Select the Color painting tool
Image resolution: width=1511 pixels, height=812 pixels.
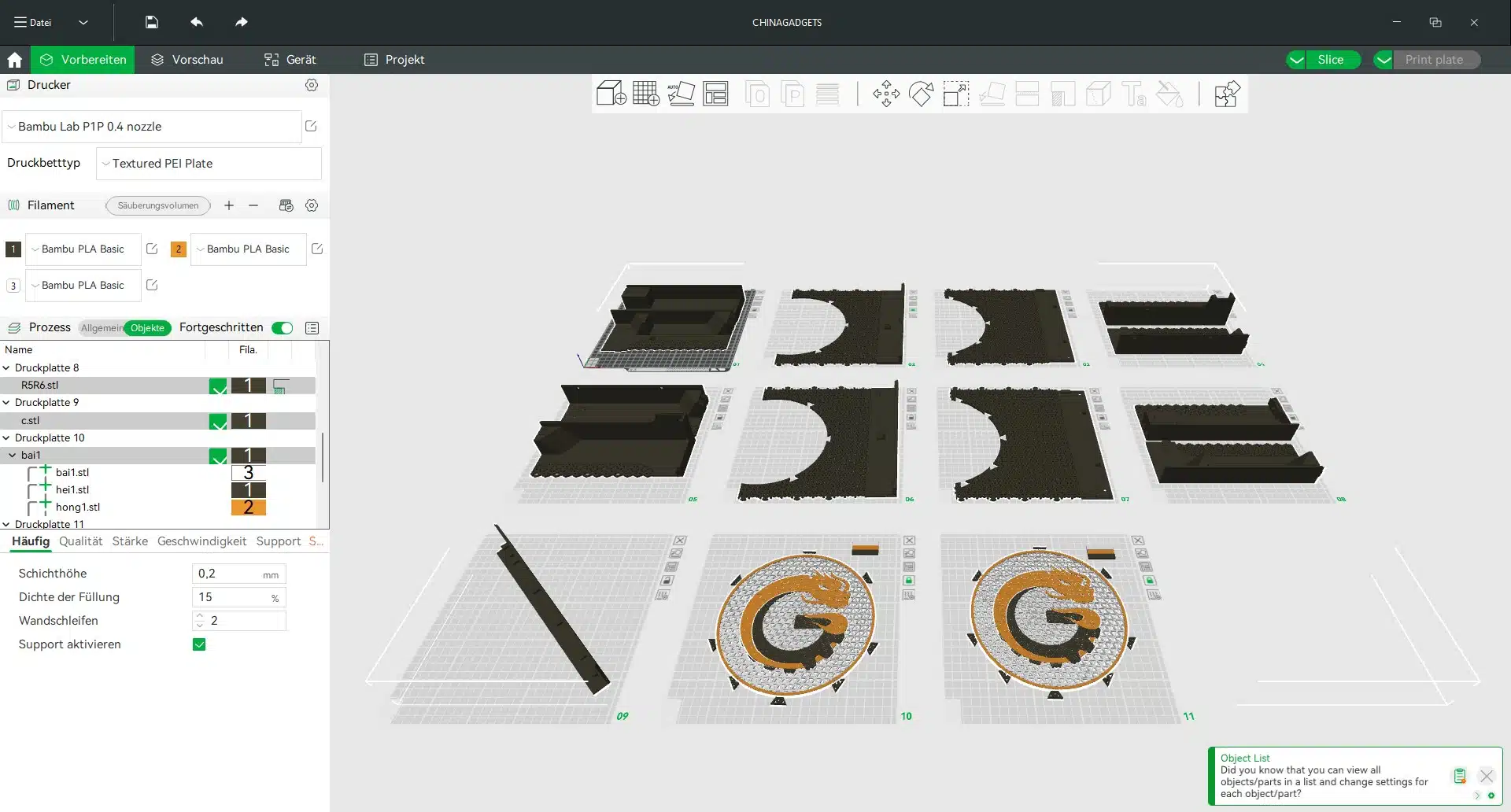(x=1169, y=94)
